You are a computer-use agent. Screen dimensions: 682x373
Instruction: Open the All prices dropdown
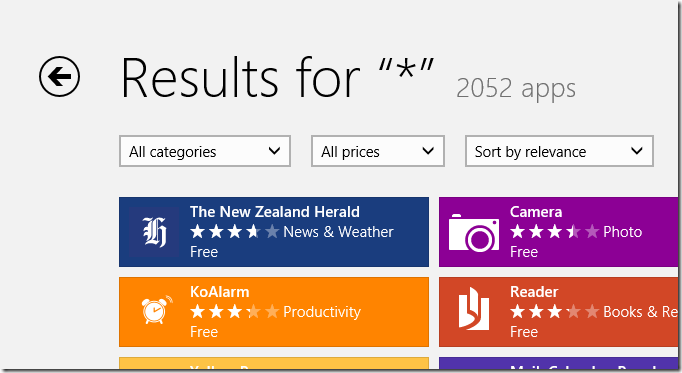coord(378,151)
